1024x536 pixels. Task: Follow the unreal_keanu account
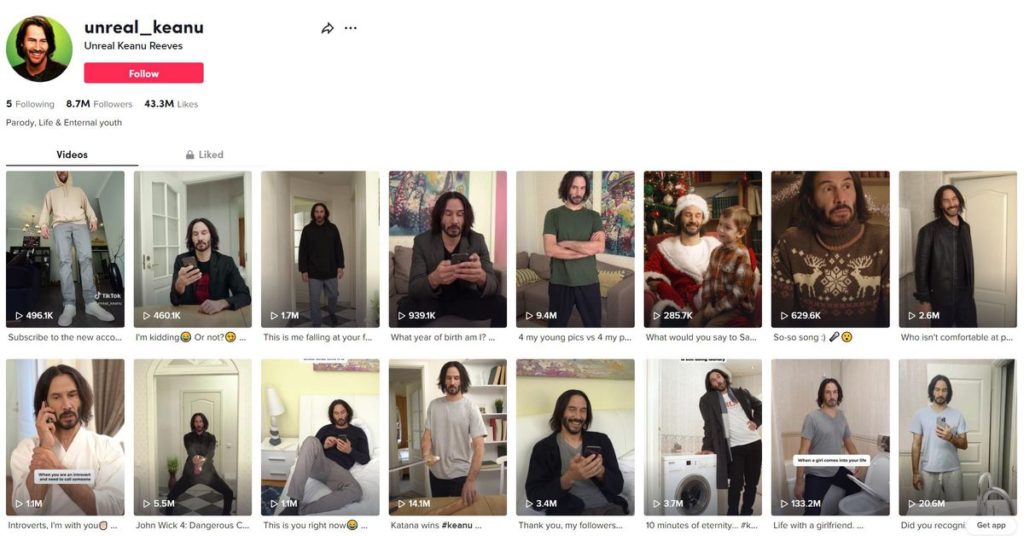pyautogui.click(x=144, y=73)
